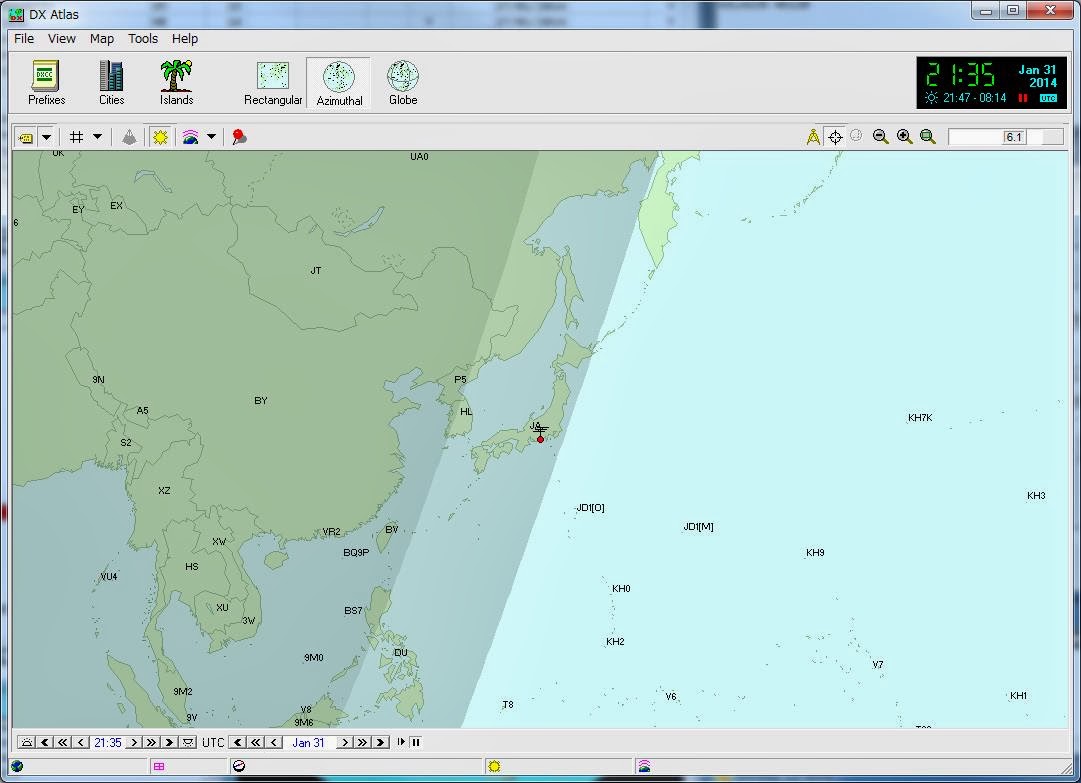Click the JA prefix label on Japan
This screenshot has width=1081, height=783.
pos(535,426)
